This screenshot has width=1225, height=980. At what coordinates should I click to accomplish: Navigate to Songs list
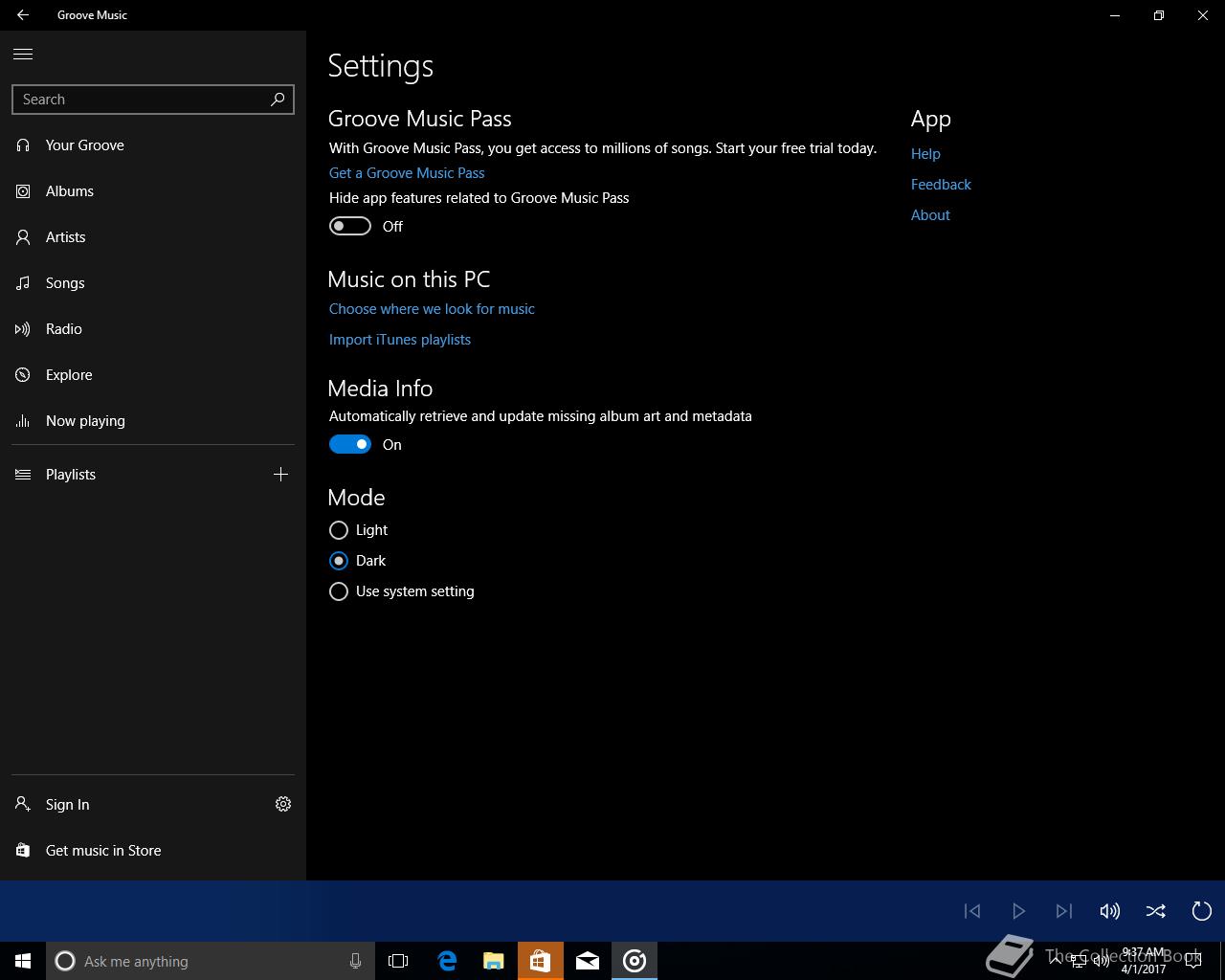click(x=153, y=283)
